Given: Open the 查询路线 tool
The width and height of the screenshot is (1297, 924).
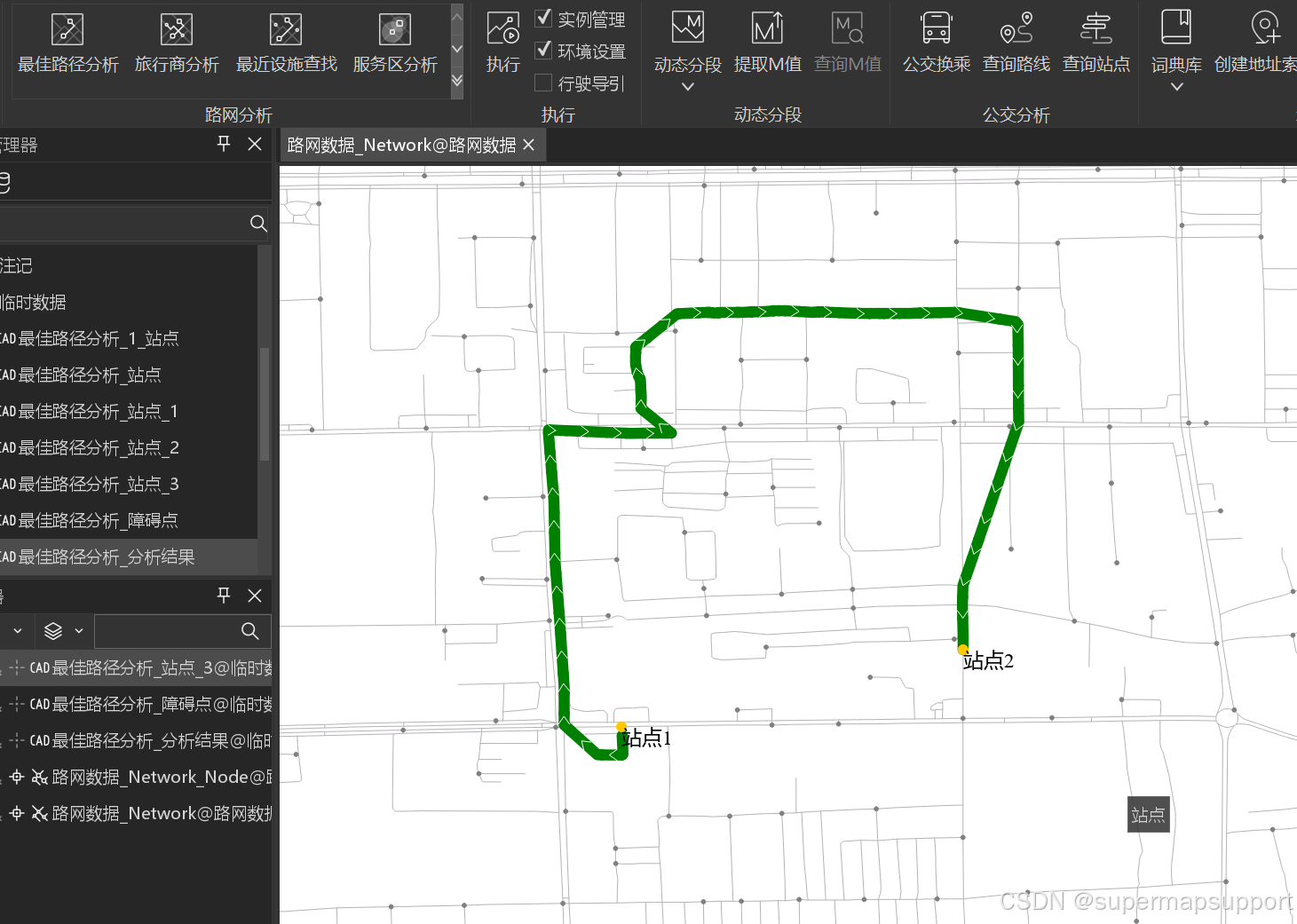Looking at the screenshot, I should tap(1016, 43).
